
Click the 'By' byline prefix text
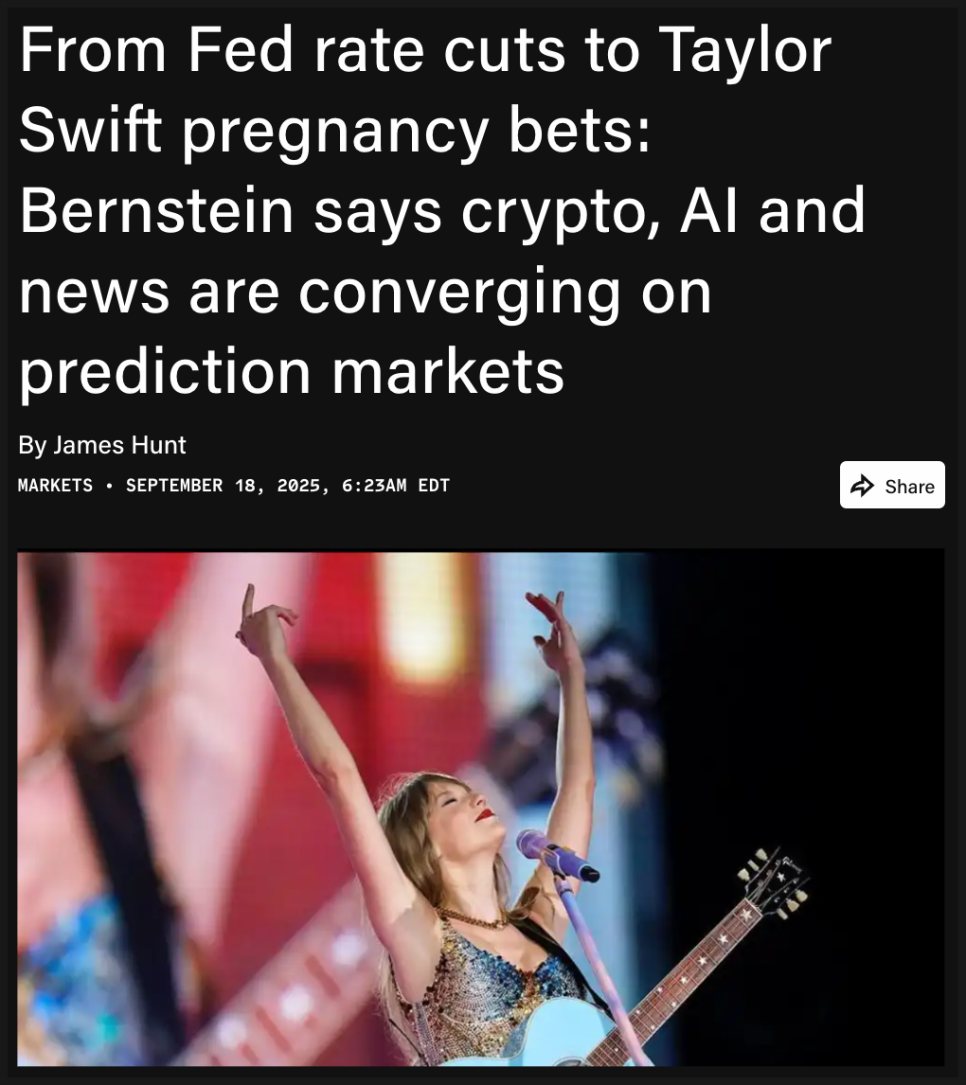[x=32, y=445]
